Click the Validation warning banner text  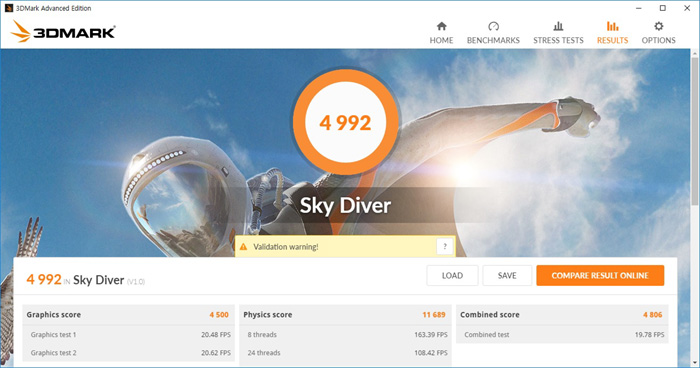click(x=286, y=247)
